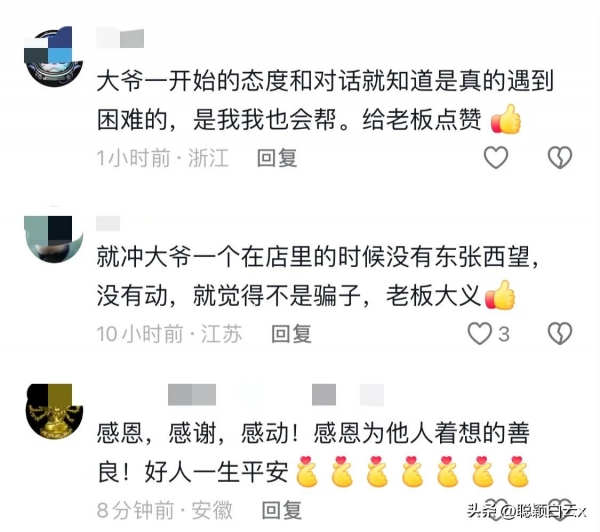The image size is (600, 532).
Task: Open blurred username above 就冲大爷 comment
Action: [x=108, y=223]
